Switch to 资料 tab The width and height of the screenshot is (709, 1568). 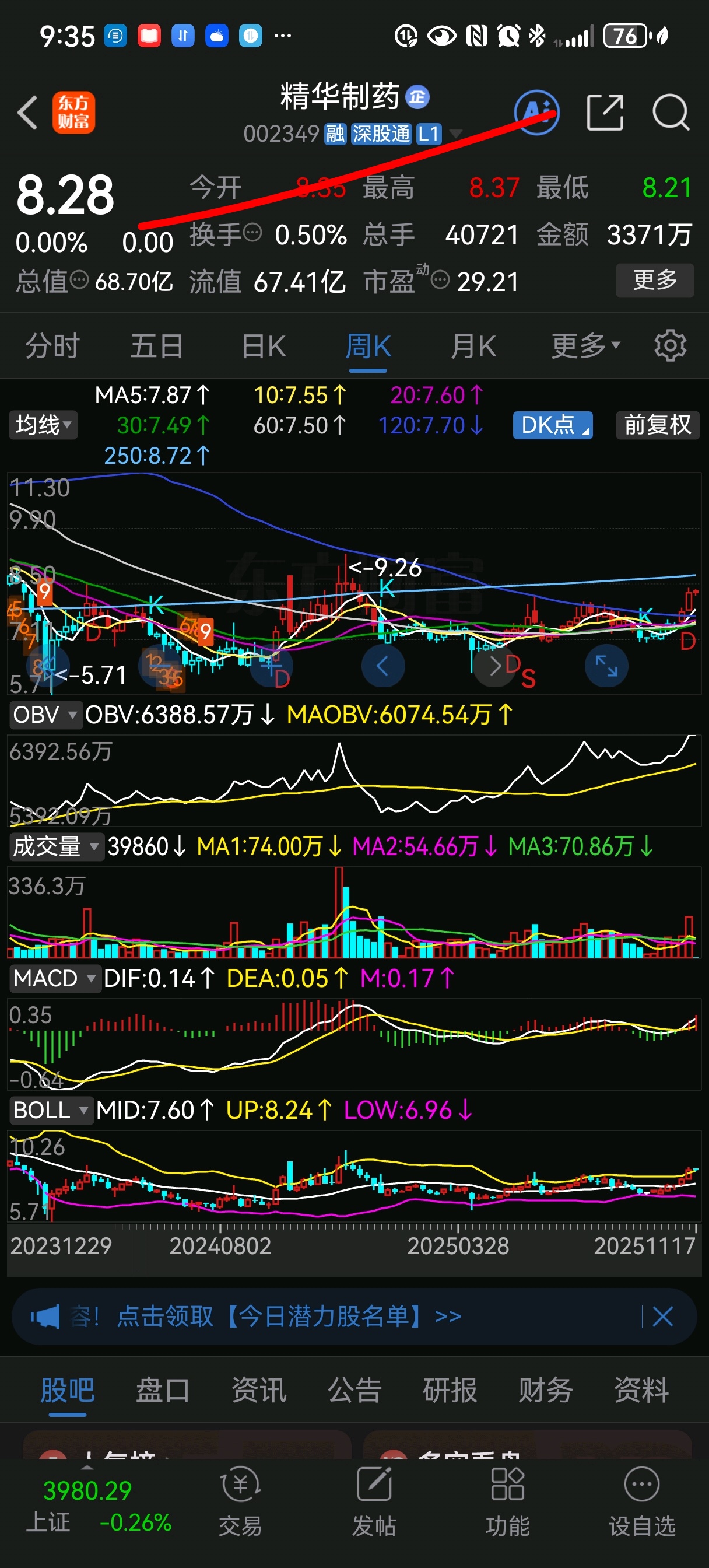(641, 1390)
